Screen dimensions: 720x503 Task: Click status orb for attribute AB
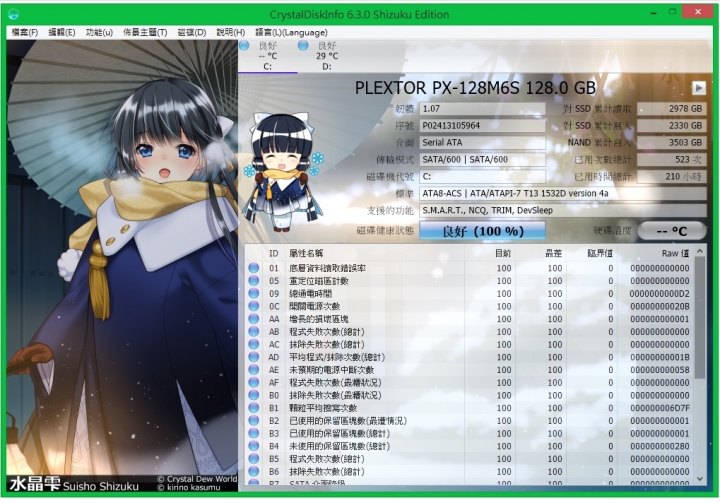253,331
